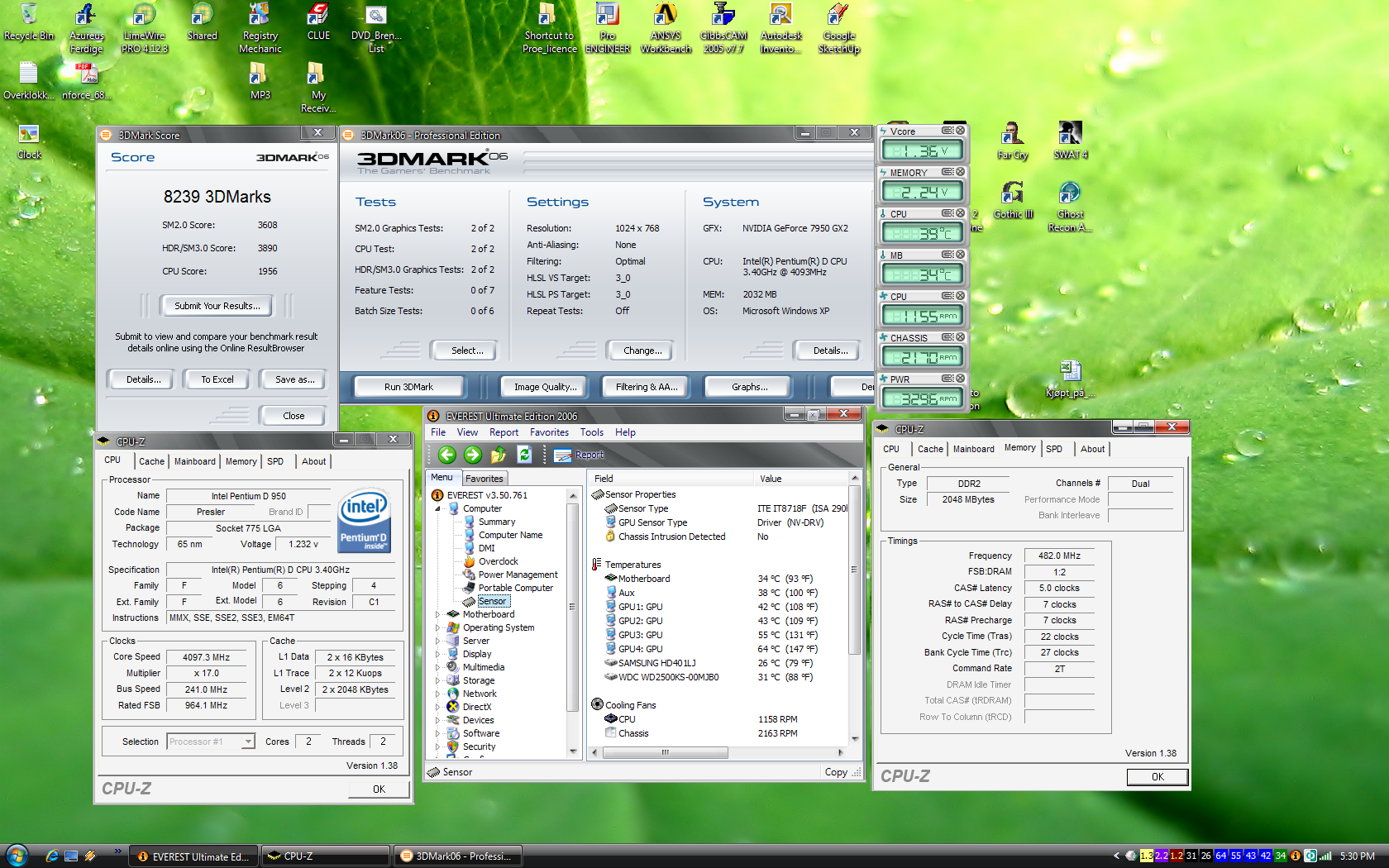This screenshot has width=1389, height=868.
Task: Click the EVEREST value pane vertical scrollbar
Action: click(x=854, y=570)
